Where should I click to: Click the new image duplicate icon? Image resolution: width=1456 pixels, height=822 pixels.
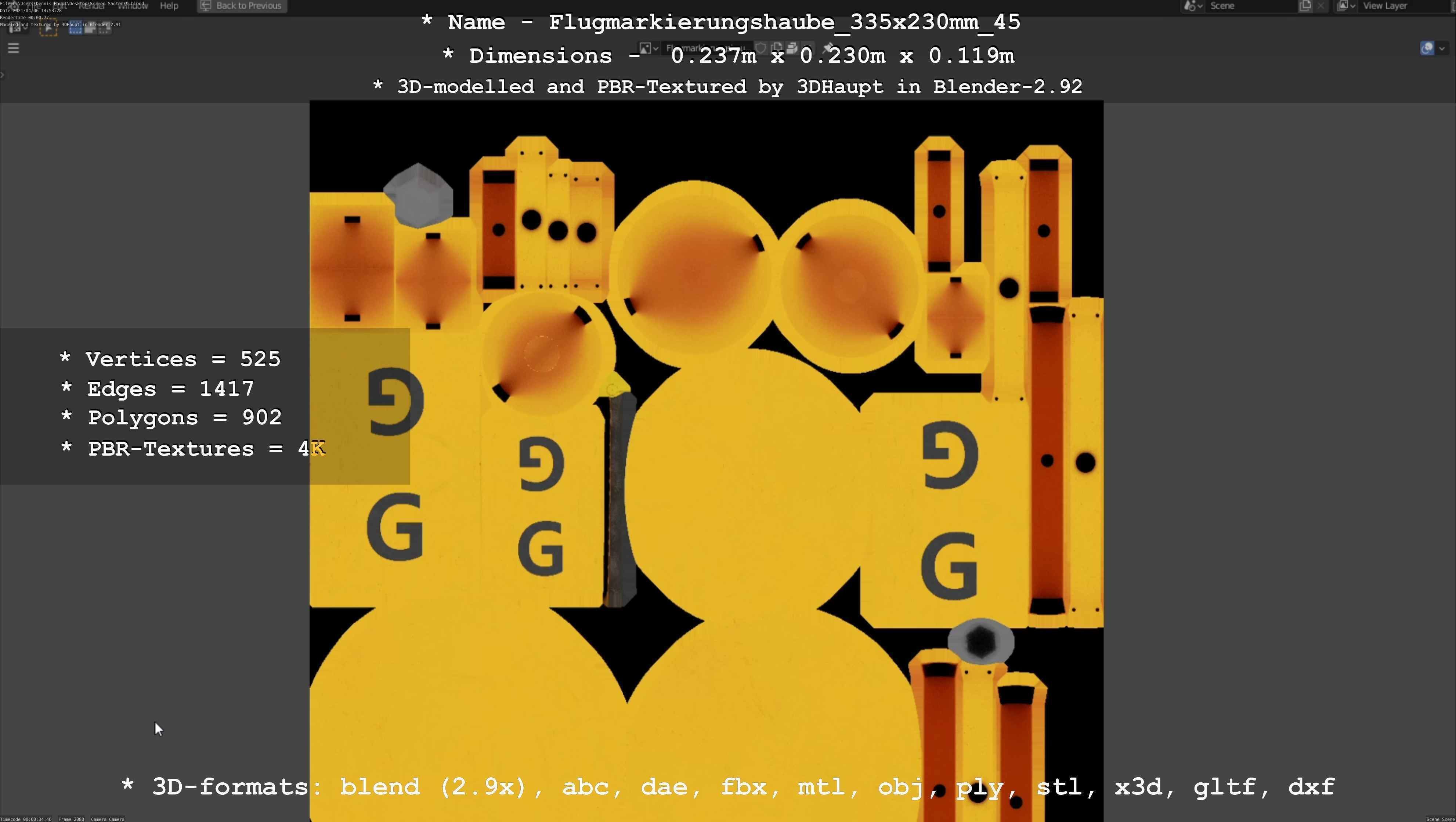(x=777, y=48)
